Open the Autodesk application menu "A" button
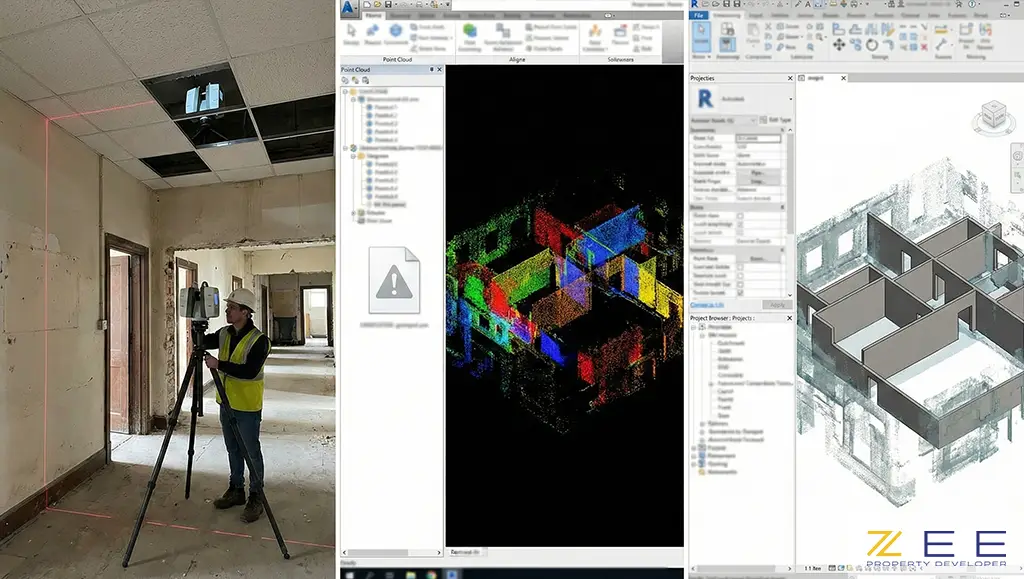Screen dimensions: 1024x579 pyautogui.click(x=348, y=6)
